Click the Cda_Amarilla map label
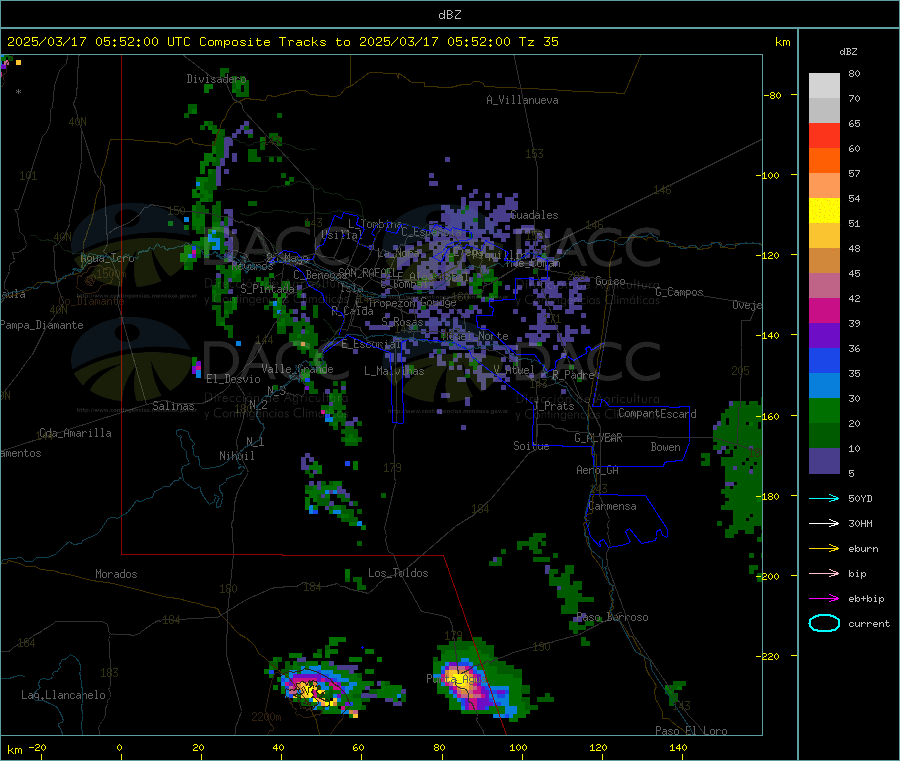The width and height of the screenshot is (900, 761). click(x=75, y=433)
